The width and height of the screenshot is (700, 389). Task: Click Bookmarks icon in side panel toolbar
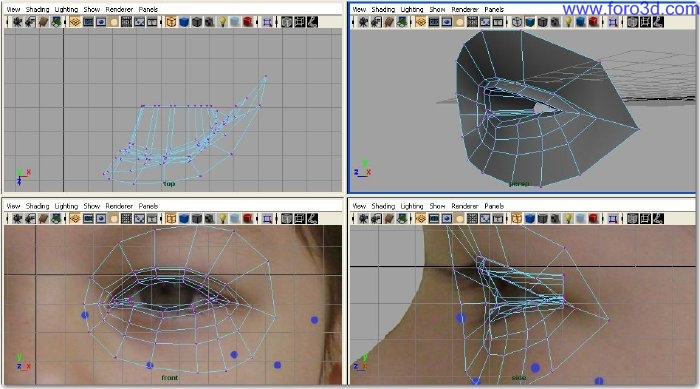coord(389,218)
